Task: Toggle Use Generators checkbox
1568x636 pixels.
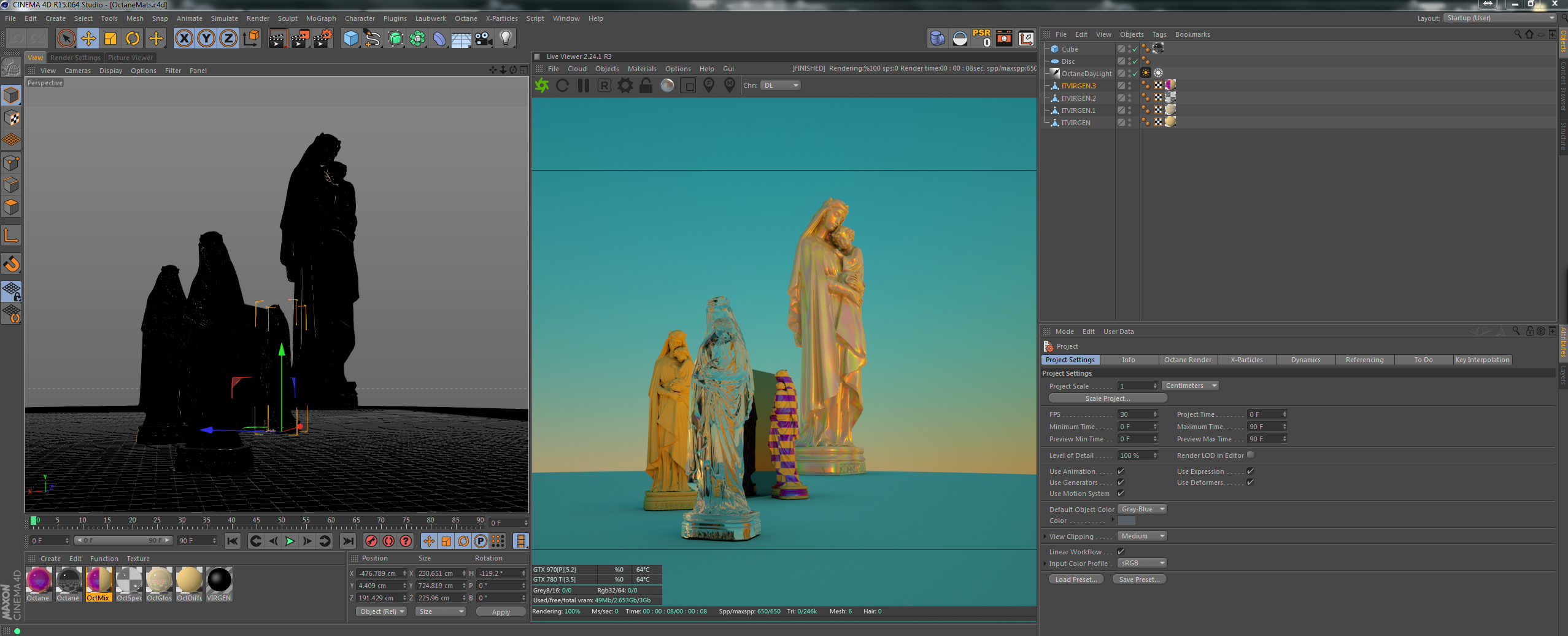Action: click(1121, 483)
